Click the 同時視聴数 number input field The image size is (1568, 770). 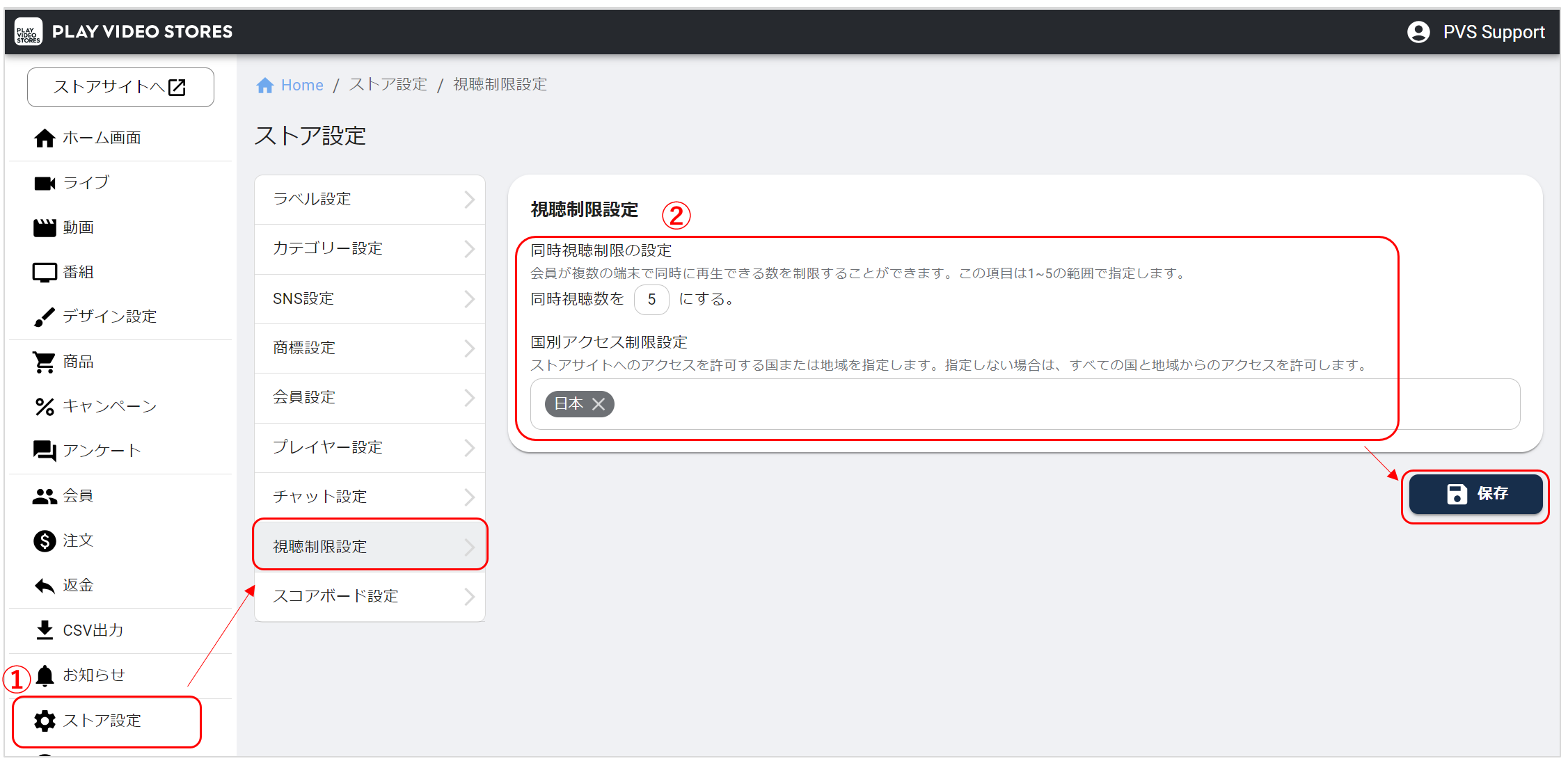point(651,300)
